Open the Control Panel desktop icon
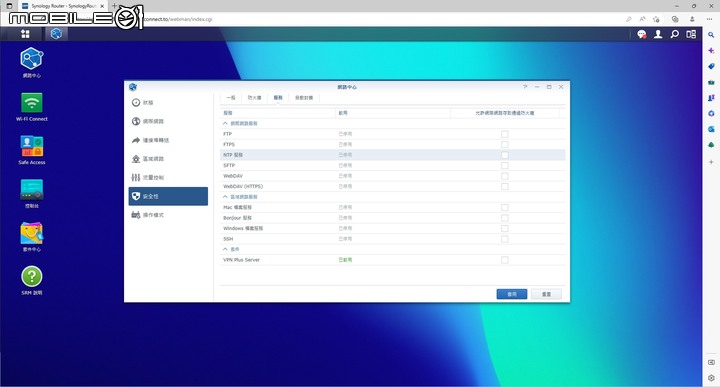The height and width of the screenshot is (387, 720). (32, 190)
